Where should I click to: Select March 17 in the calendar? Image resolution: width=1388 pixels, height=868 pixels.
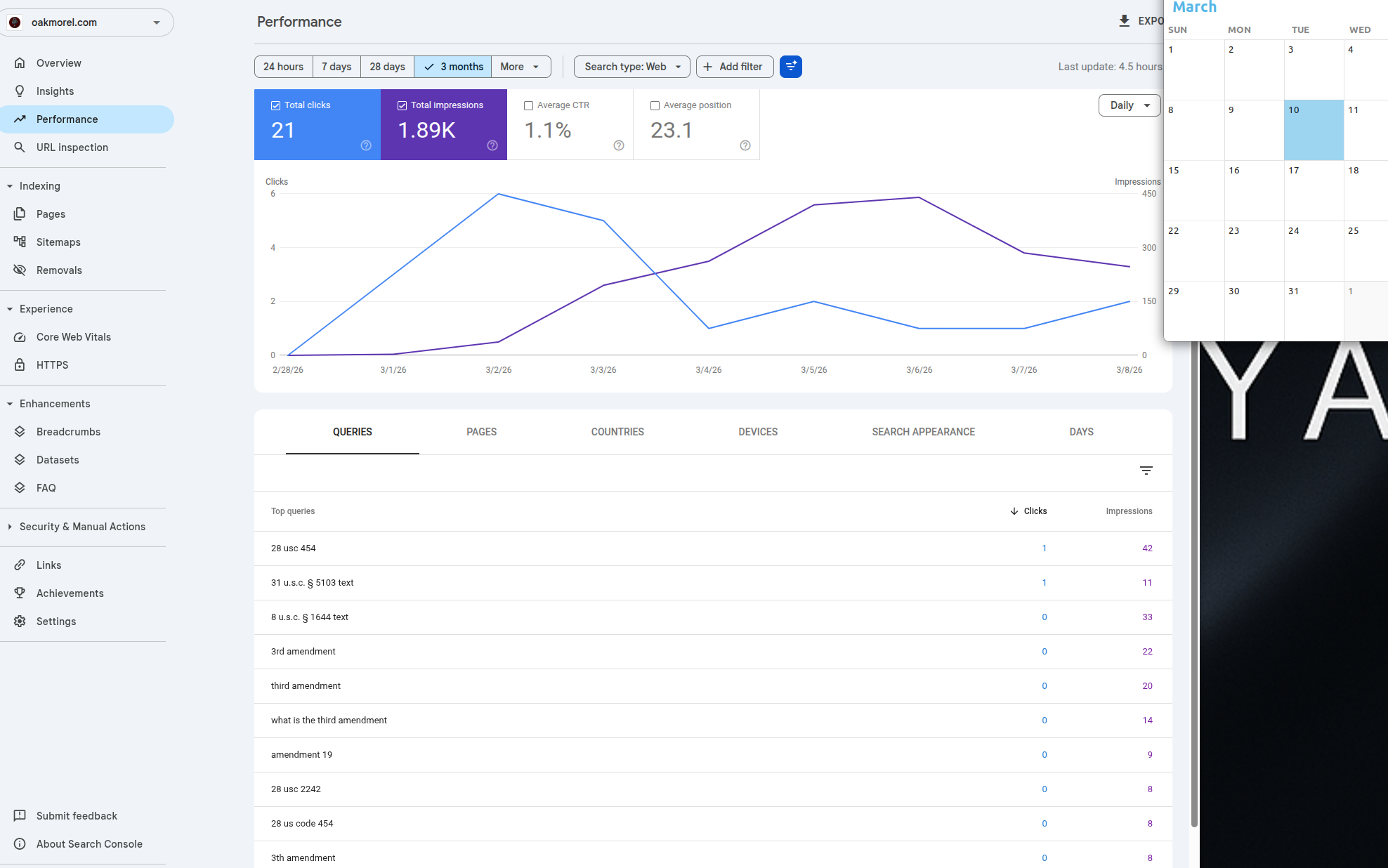[1313, 190]
